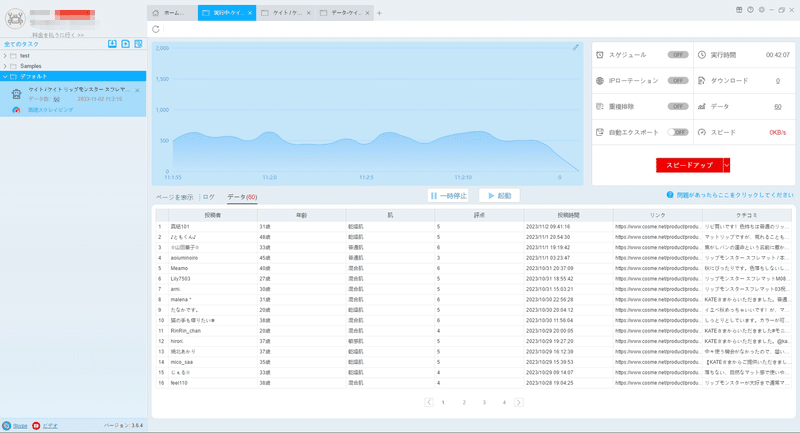Click the 投稿者 column header
Viewport: 800px width, 433px height.
213,215
